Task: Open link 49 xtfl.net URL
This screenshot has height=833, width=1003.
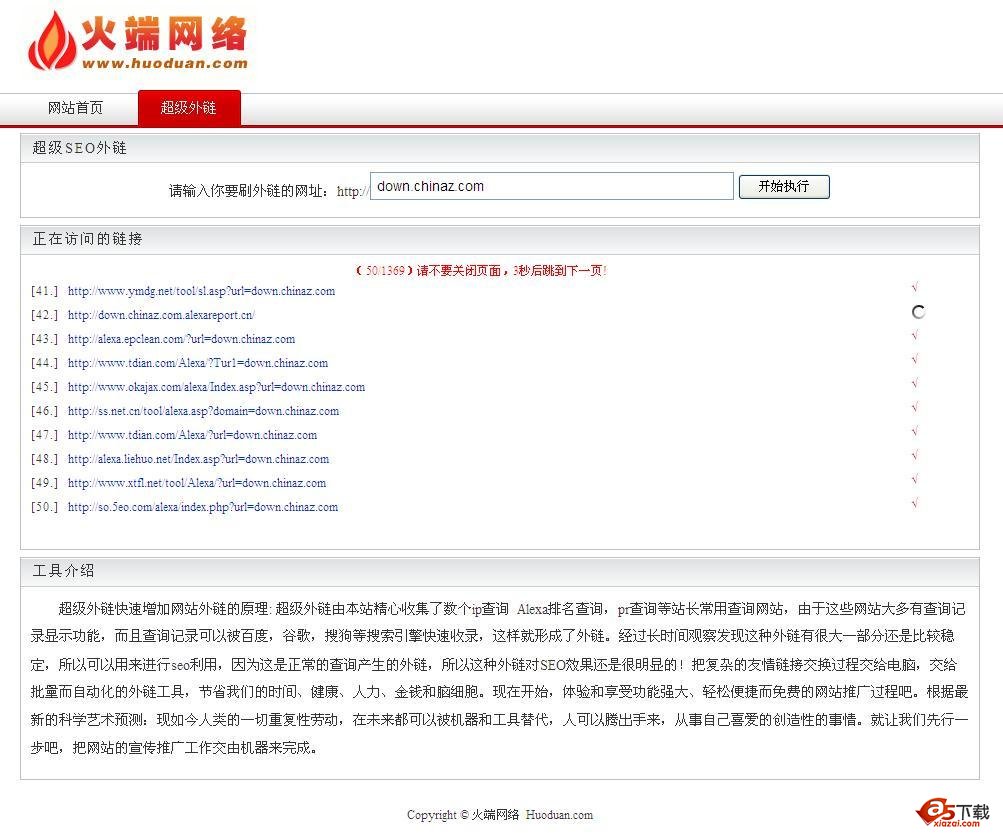Action: pos(196,483)
